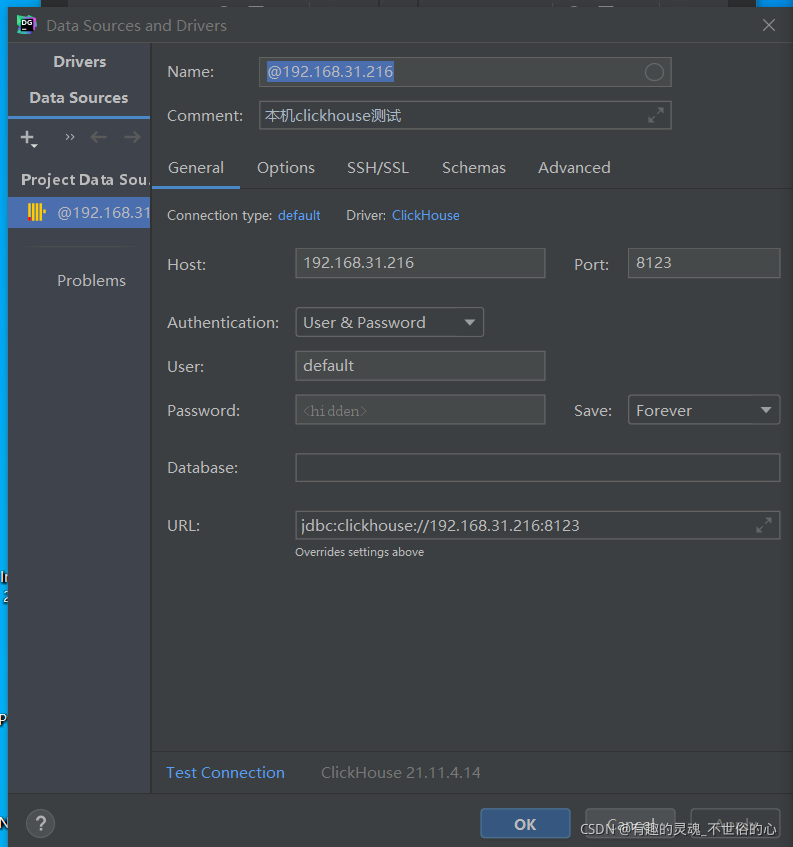Select Data Sources in the sidebar
The image size is (793, 847).
click(79, 98)
